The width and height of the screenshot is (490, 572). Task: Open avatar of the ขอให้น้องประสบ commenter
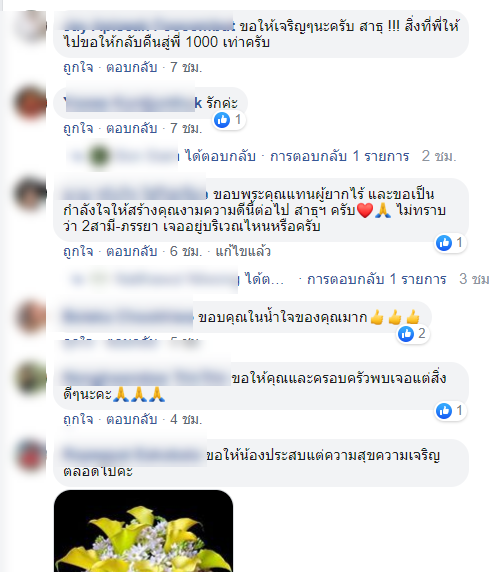pyautogui.click(x=31, y=455)
